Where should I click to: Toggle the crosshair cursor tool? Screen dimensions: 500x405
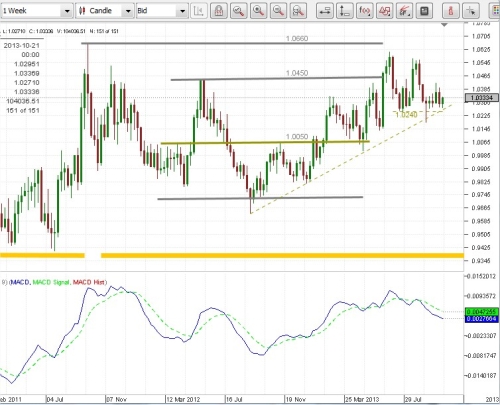(x=471, y=11)
